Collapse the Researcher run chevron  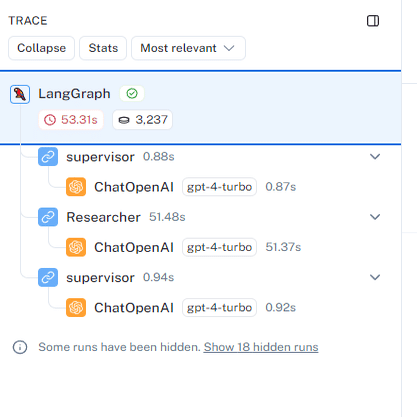(375, 217)
